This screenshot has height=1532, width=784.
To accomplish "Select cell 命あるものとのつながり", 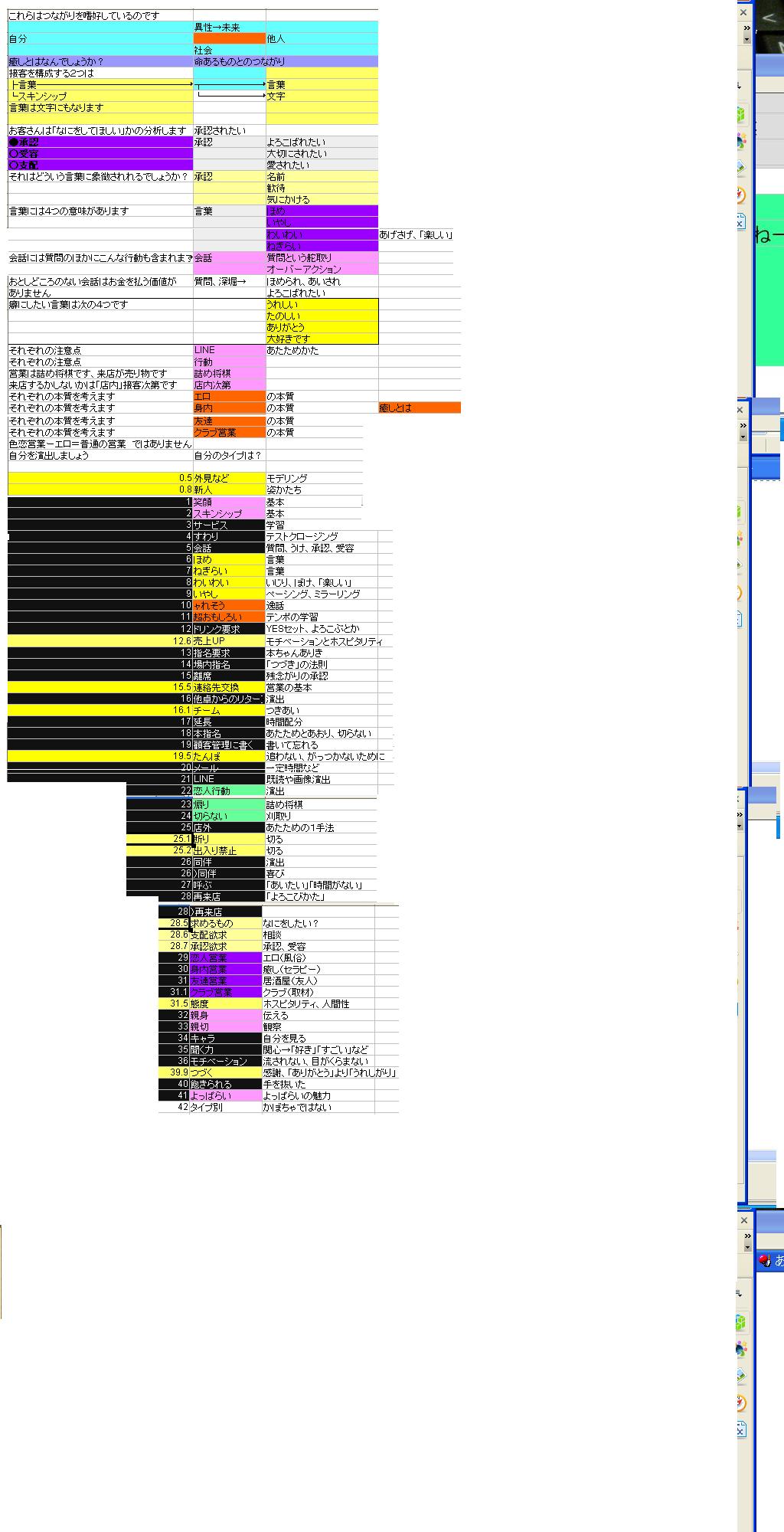I will pyautogui.click(x=286, y=61).
